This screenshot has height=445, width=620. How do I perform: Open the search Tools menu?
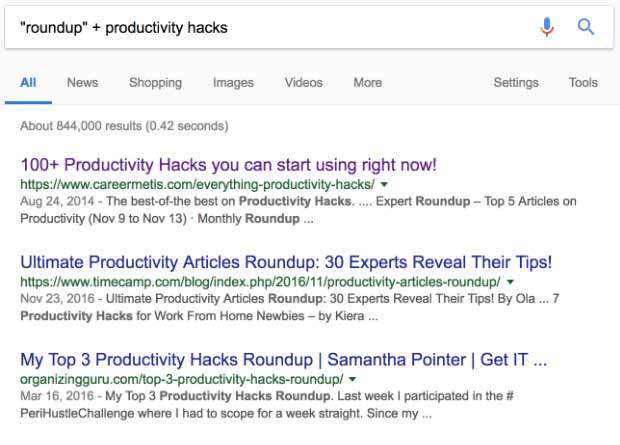click(x=583, y=83)
